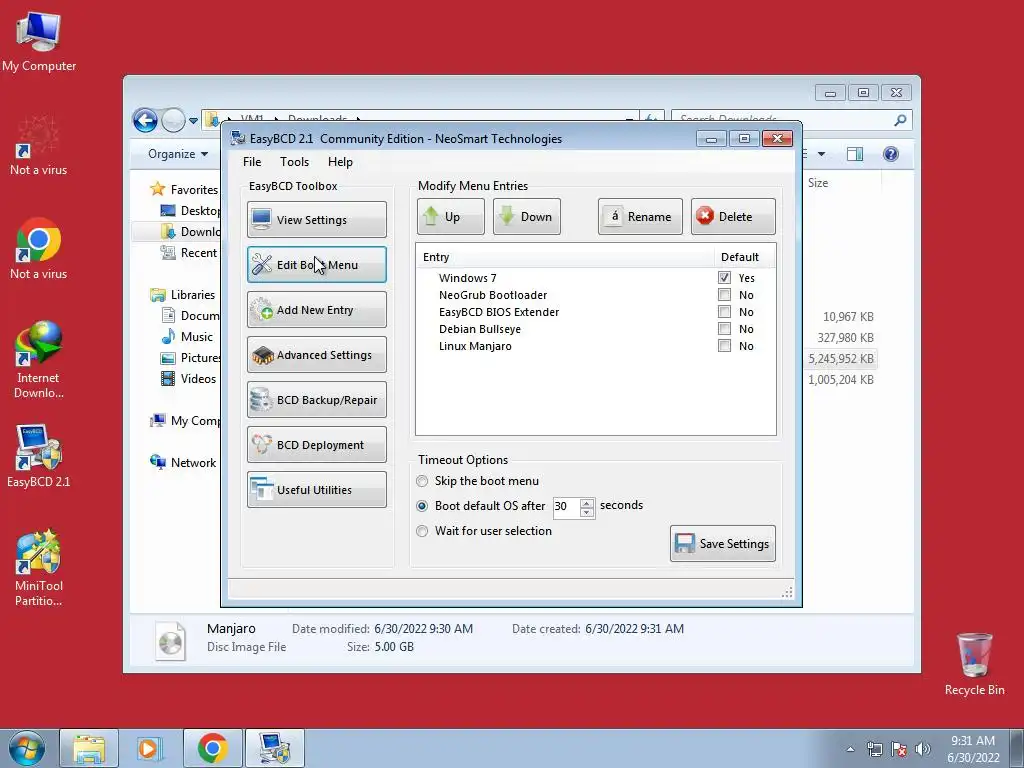Select the EasyBCD 2.1 desktop shortcut

pos(39,456)
